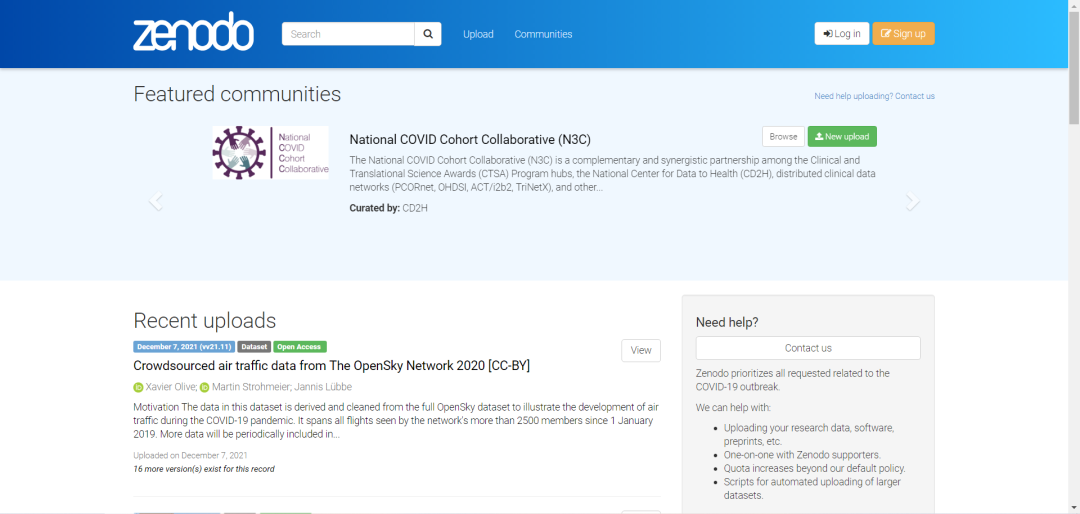Viewport: 1080px width, 514px height.
Task: Click the Dataset badge
Action: tap(253, 347)
